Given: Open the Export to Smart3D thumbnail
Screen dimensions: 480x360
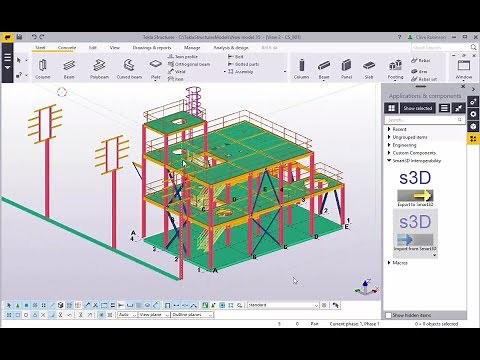Looking at the screenshot, I should (x=415, y=188).
